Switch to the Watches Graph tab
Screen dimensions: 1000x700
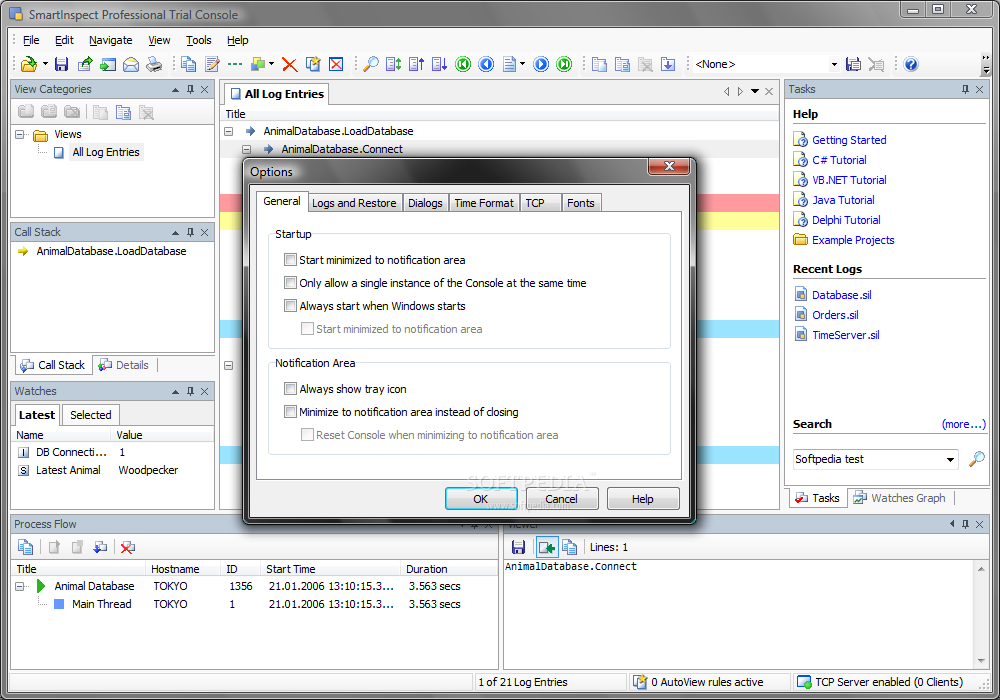[x=900, y=498]
